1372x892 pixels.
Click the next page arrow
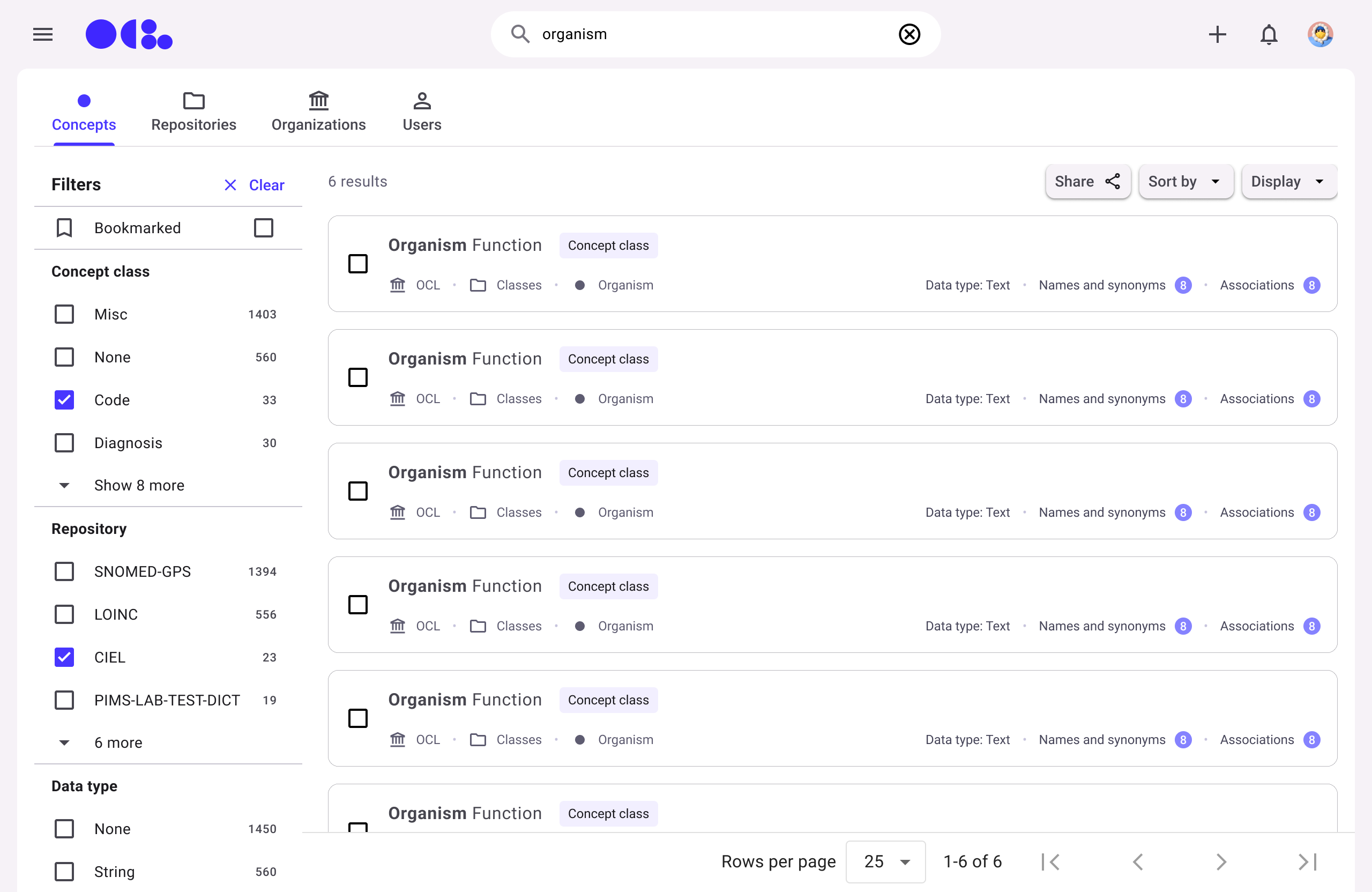click(x=1221, y=861)
